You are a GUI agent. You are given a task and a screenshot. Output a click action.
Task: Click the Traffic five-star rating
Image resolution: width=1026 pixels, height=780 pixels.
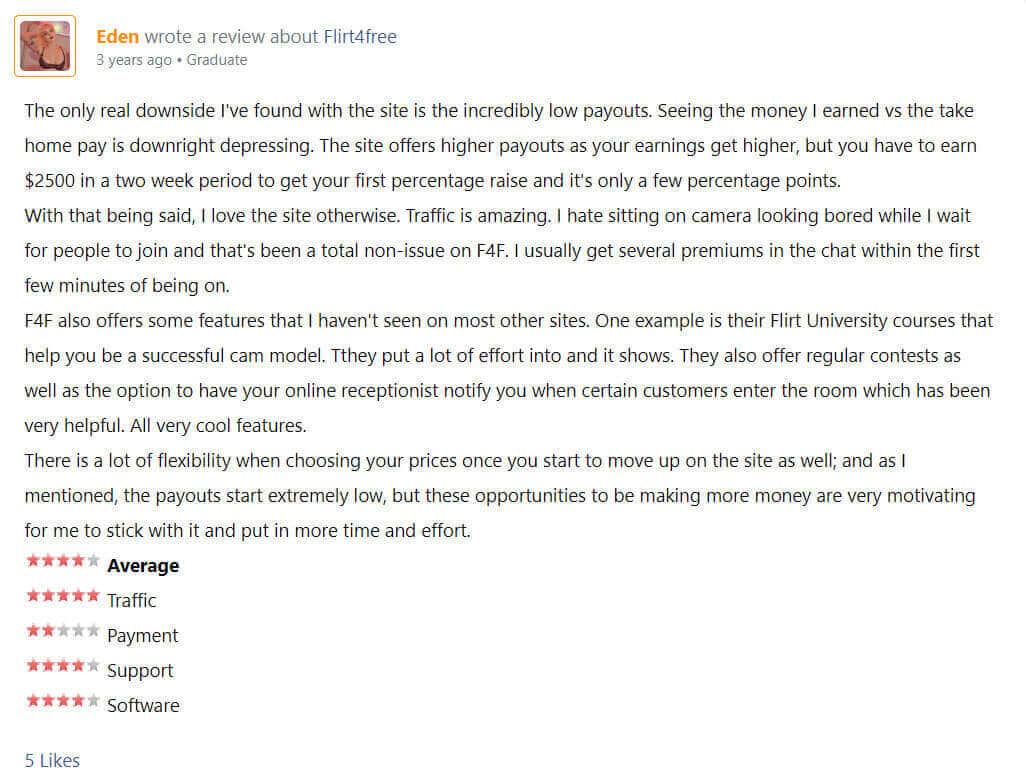(63, 595)
